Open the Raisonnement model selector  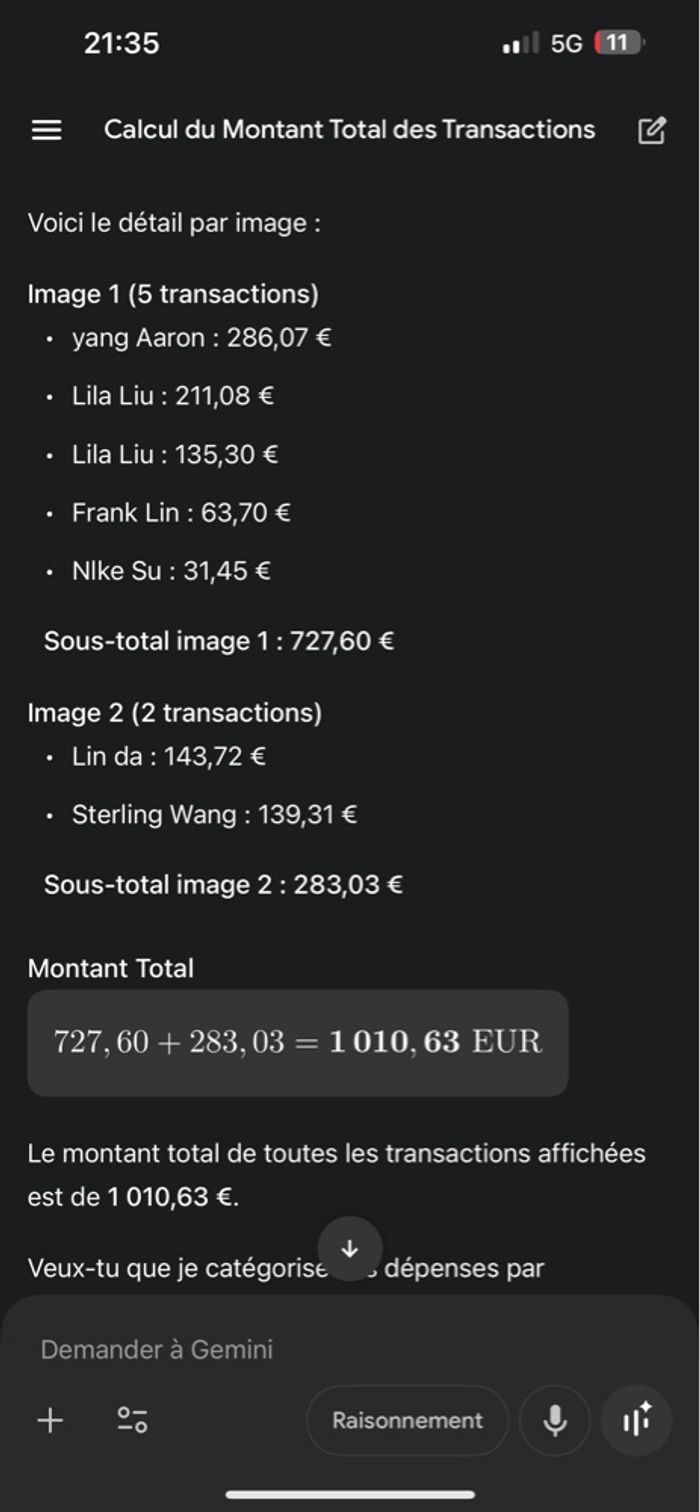point(407,1420)
